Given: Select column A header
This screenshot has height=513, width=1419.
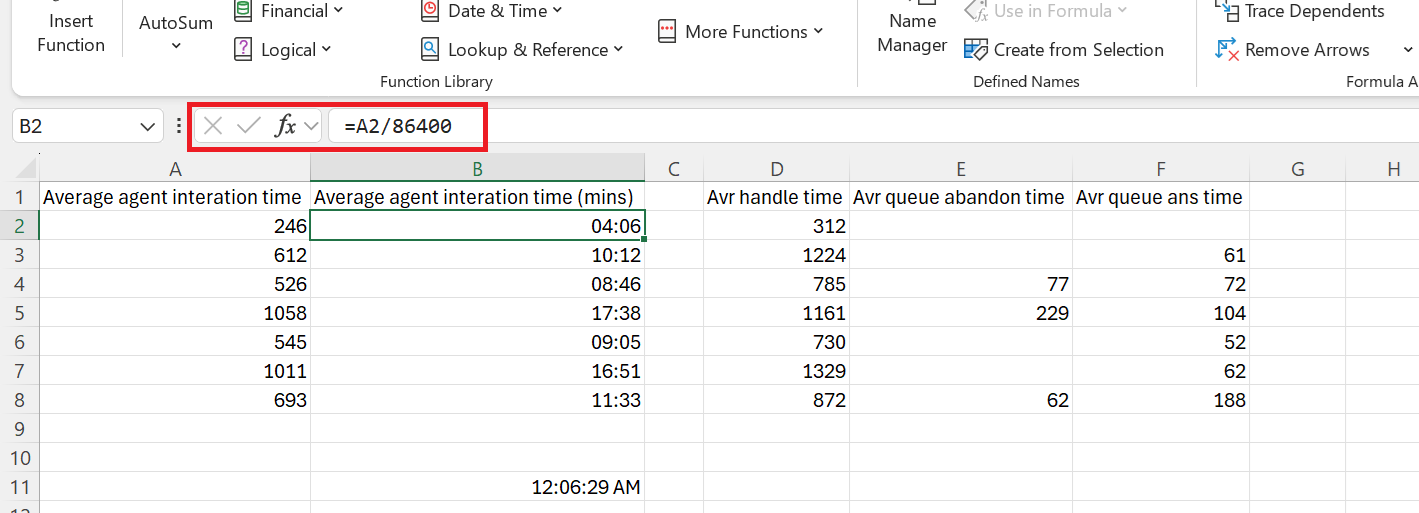Looking at the screenshot, I should (175, 168).
